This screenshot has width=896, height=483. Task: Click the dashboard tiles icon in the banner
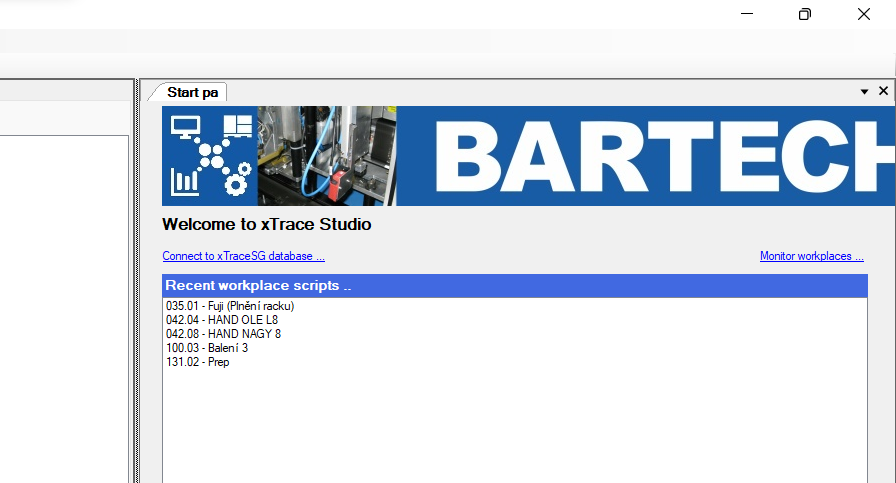(238, 128)
